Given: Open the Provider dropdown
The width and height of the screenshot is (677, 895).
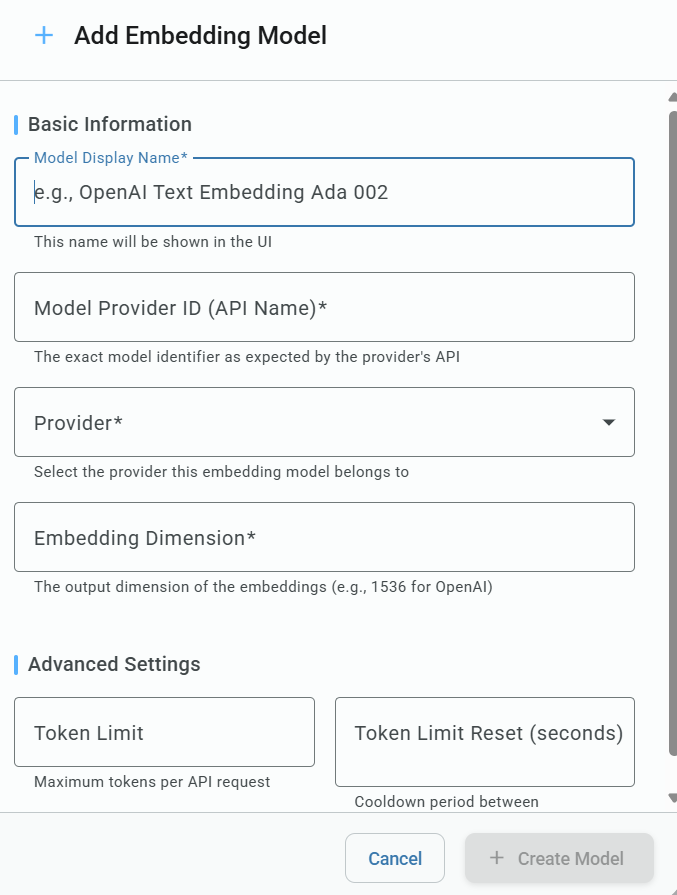Looking at the screenshot, I should pos(325,422).
